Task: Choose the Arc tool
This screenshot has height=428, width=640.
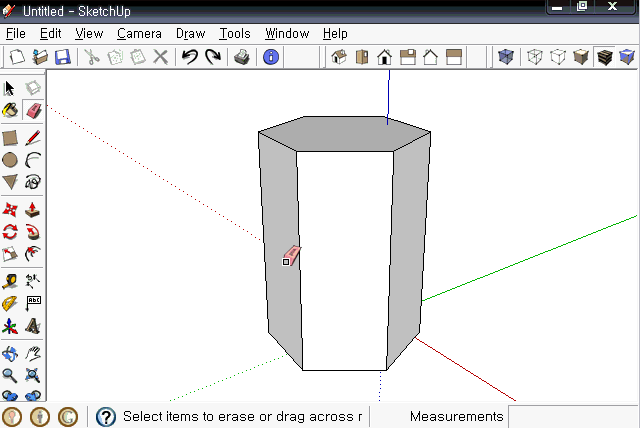Action: 33,160
